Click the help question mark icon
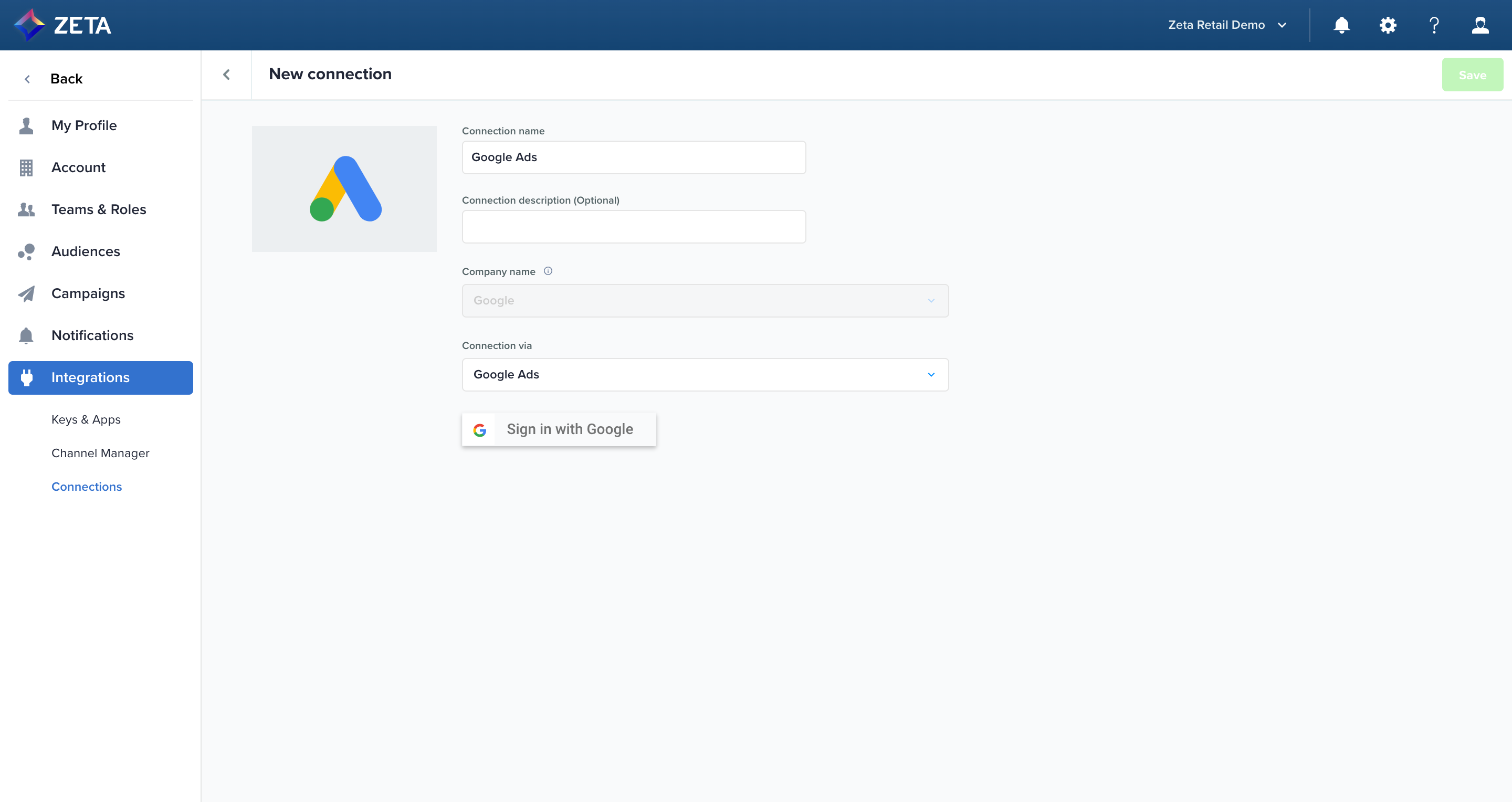The height and width of the screenshot is (802, 1512). tap(1434, 25)
